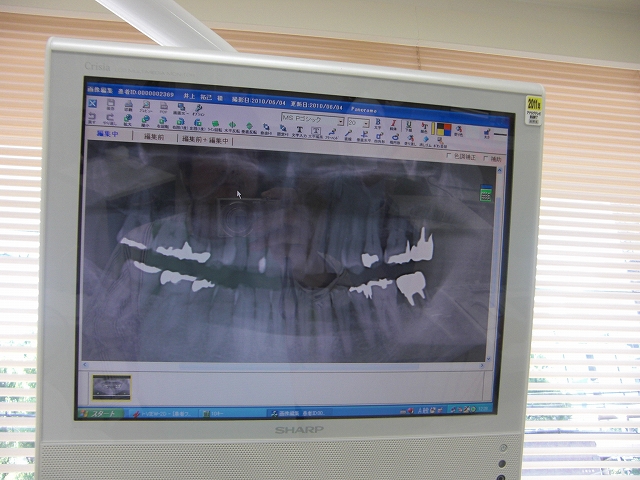Click the zoom in (拡大) icon
Image resolution: width=640 pixels, height=480 pixels.
pos(128,118)
